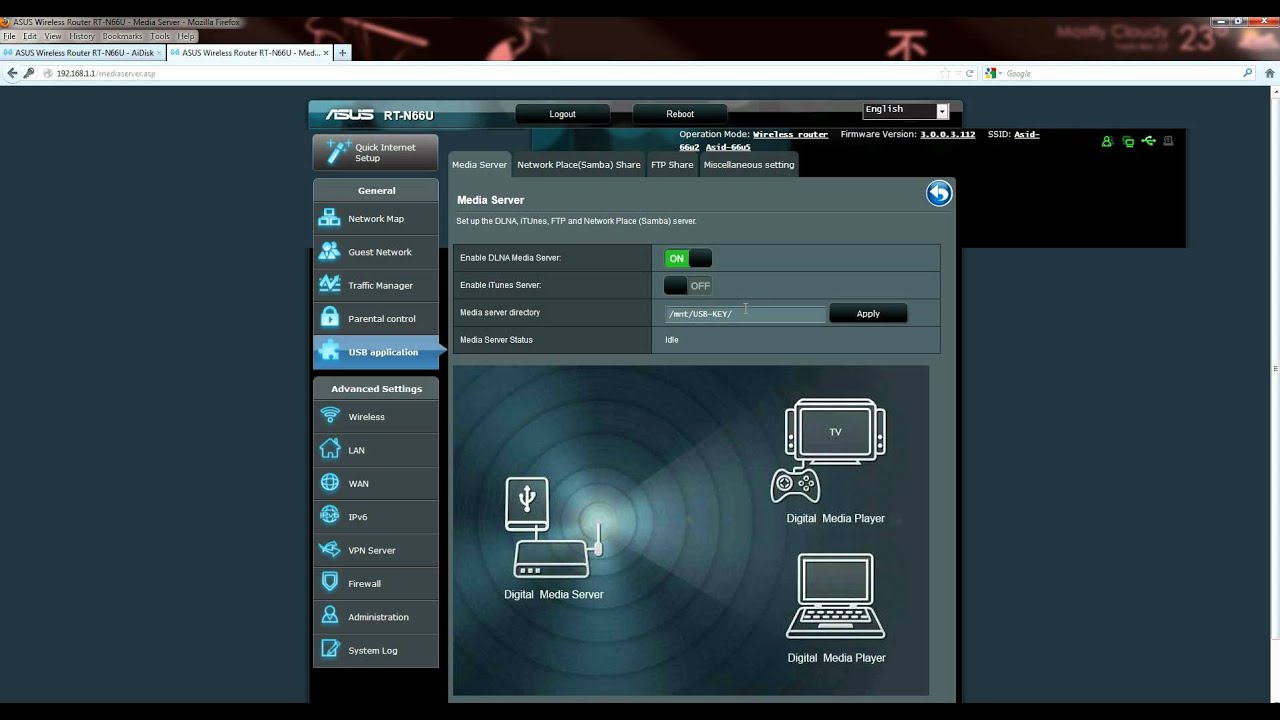The width and height of the screenshot is (1280, 720).
Task: Click the Guest Network icon
Action: pos(329,252)
